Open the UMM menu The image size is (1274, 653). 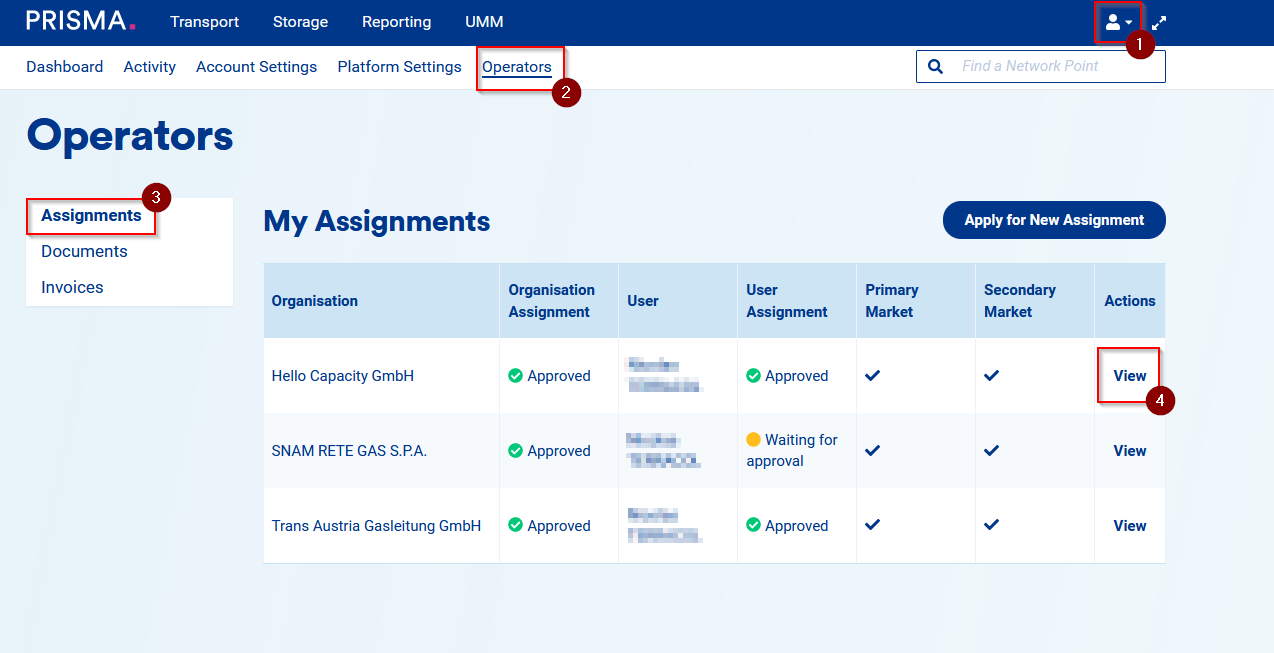[x=484, y=22]
